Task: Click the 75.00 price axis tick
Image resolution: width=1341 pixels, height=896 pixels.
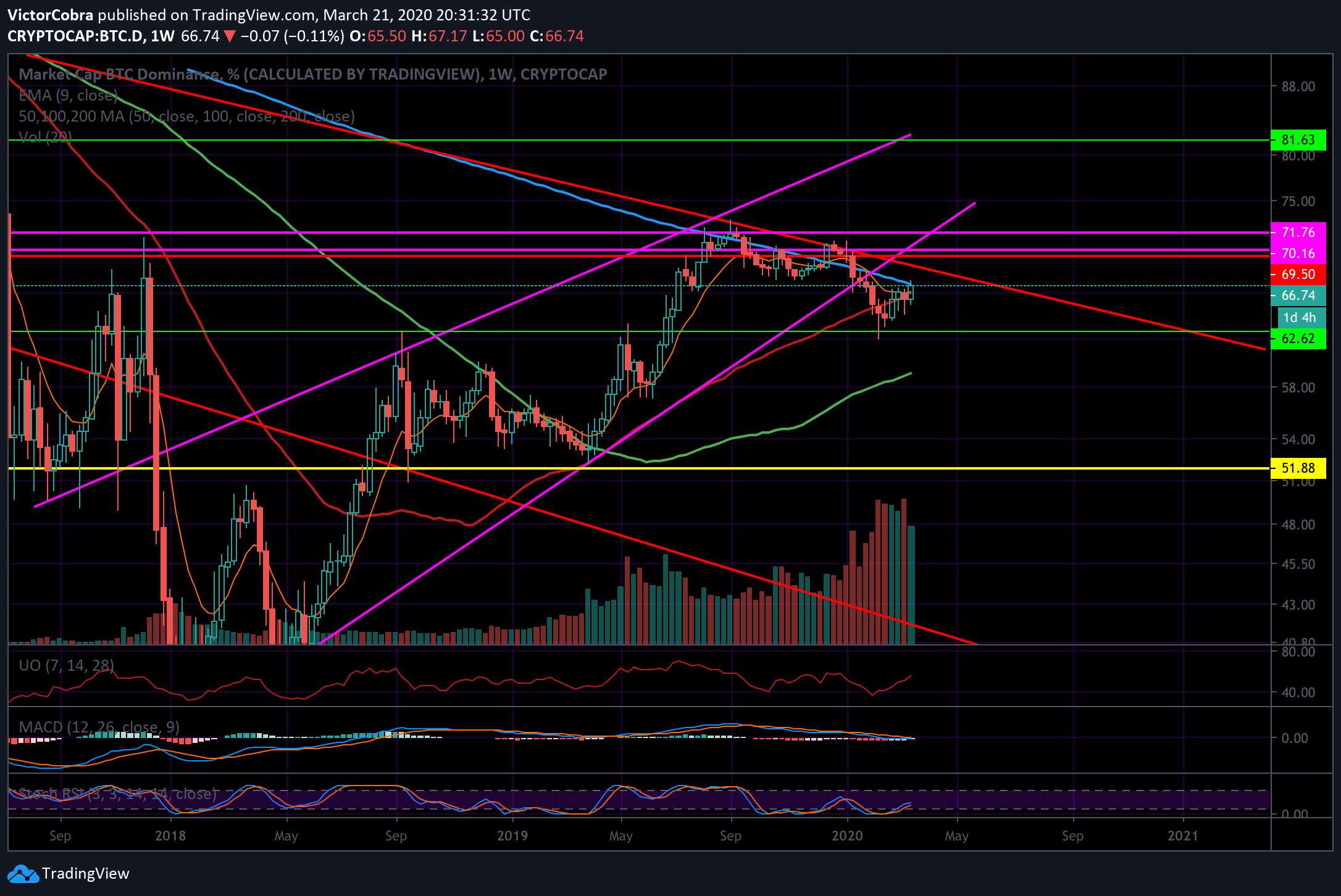Action: pyautogui.click(x=1298, y=201)
